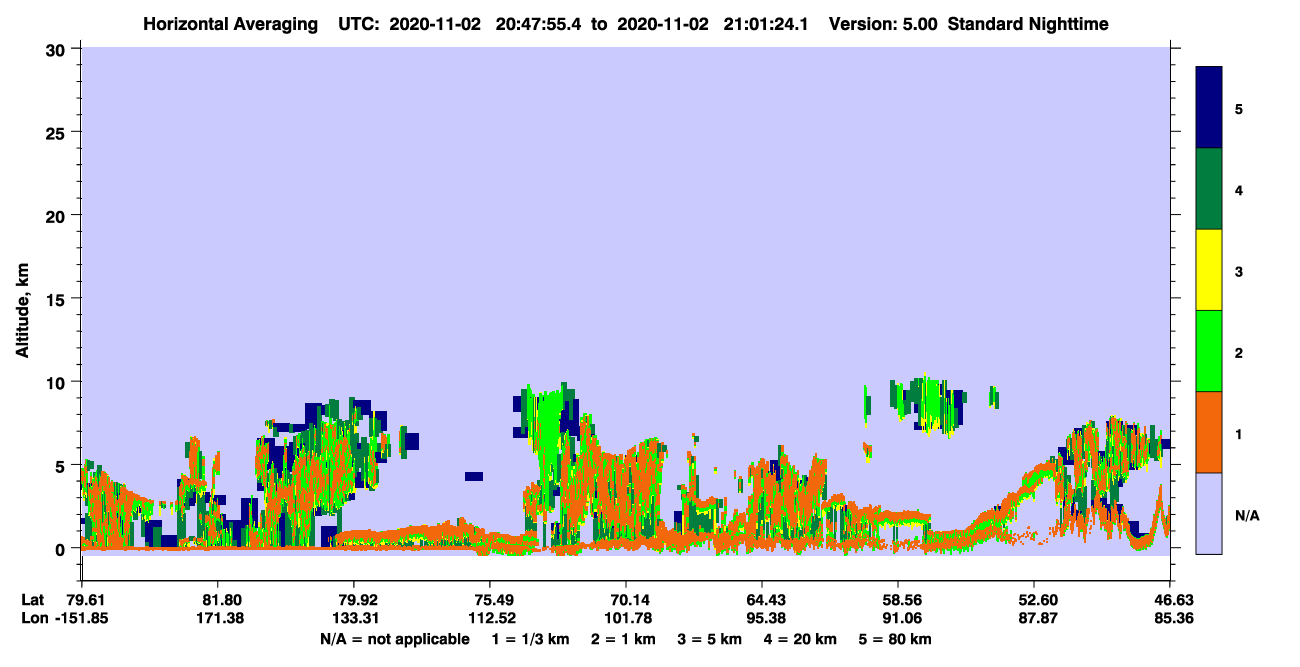Click the colorbar label 1

tap(1239, 433)
